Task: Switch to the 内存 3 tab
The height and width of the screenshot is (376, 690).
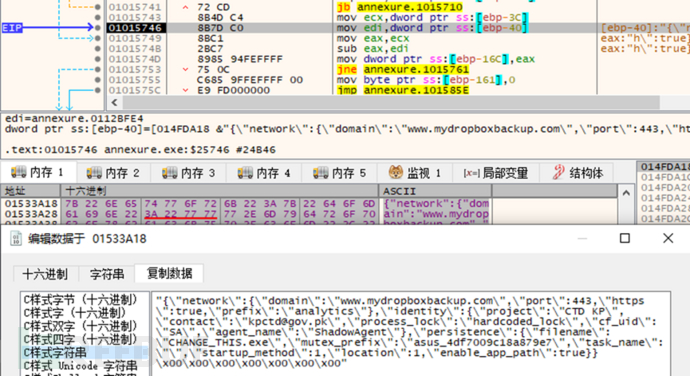Action: pos(189,173)
